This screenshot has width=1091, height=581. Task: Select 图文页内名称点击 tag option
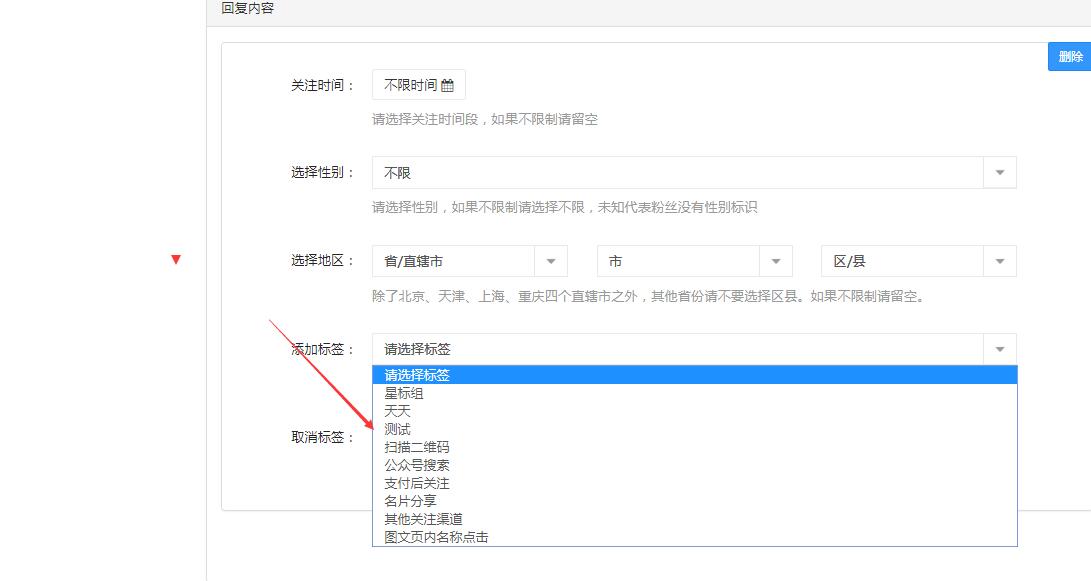pos(436,537)
